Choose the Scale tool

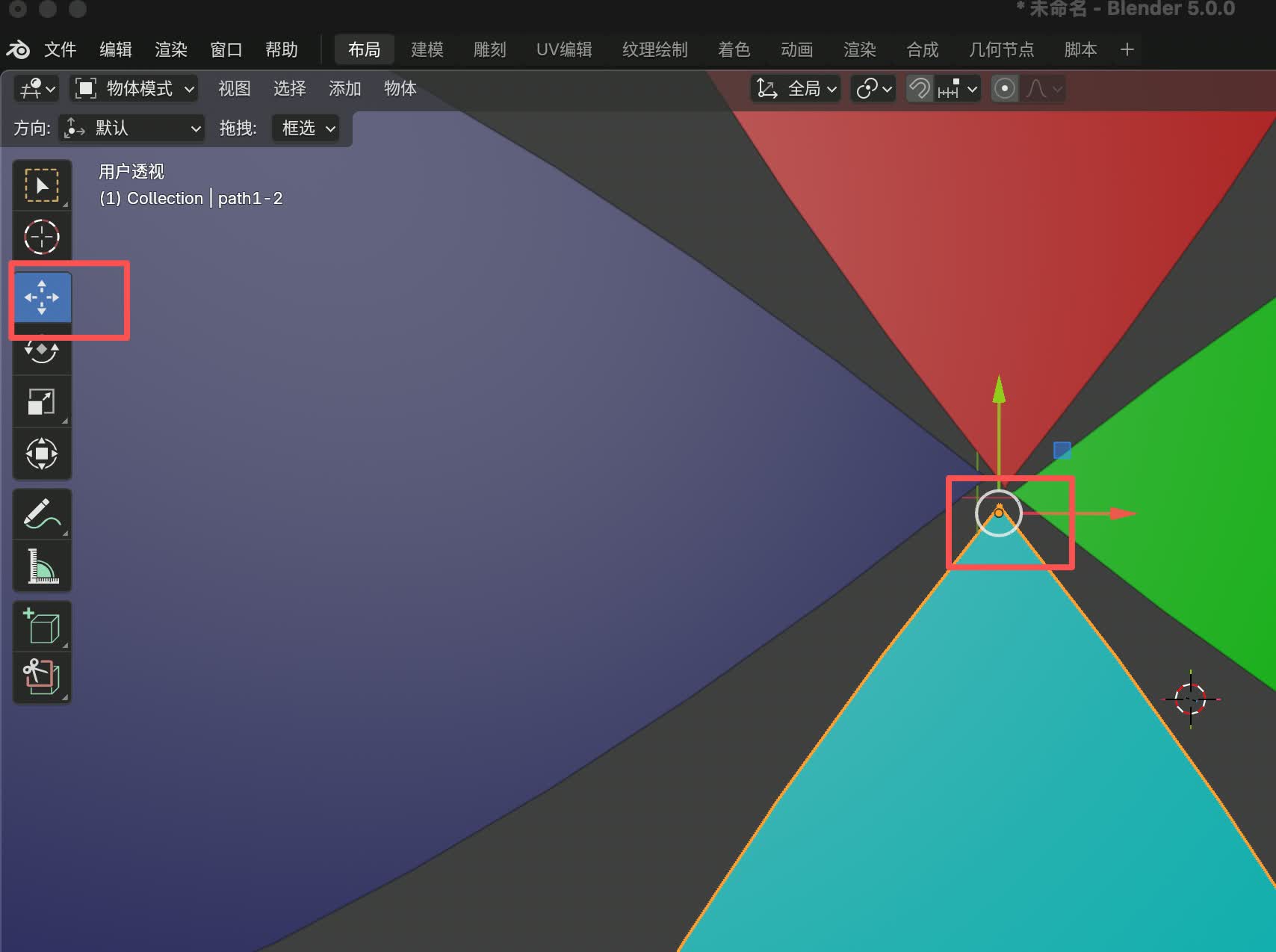(42, 401)
